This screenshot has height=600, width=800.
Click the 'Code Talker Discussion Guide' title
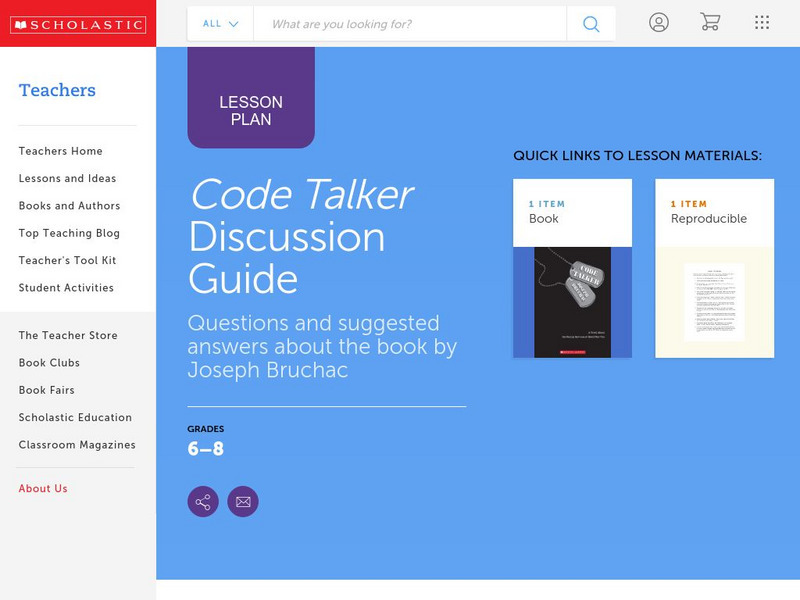pyautogui.click(x=301, y=236)
